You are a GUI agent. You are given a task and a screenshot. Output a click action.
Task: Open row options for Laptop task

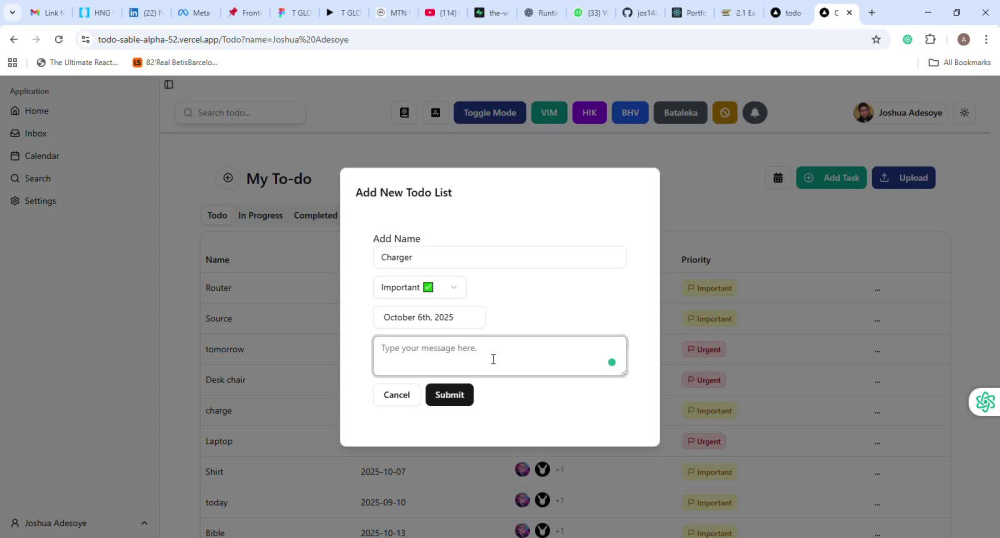click(x=878, y=441)
